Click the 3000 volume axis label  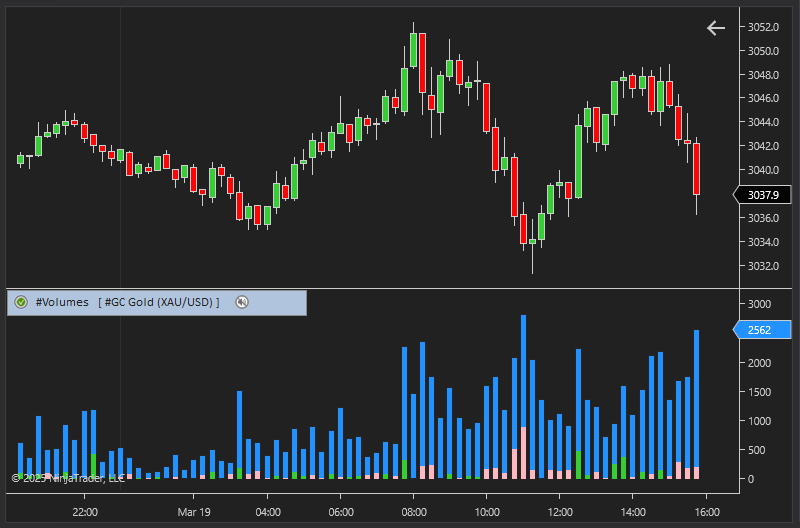pyautogui.click(x=759, y=304)
